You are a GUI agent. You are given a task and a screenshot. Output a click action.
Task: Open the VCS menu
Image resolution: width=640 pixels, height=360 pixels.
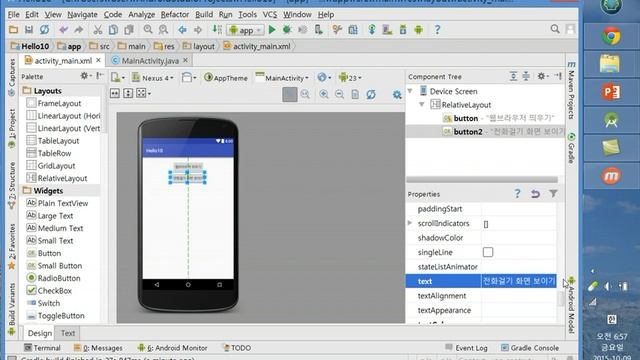point(269,14)
